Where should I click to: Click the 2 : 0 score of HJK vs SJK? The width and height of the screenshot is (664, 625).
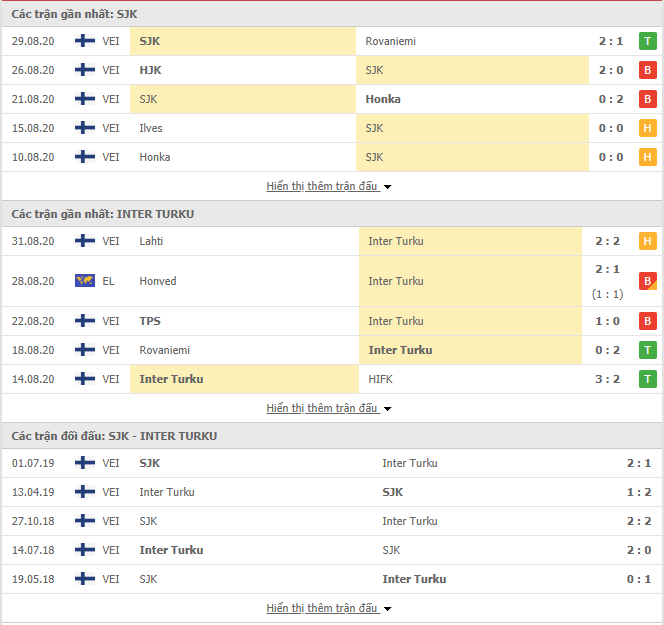coord(611,70)
